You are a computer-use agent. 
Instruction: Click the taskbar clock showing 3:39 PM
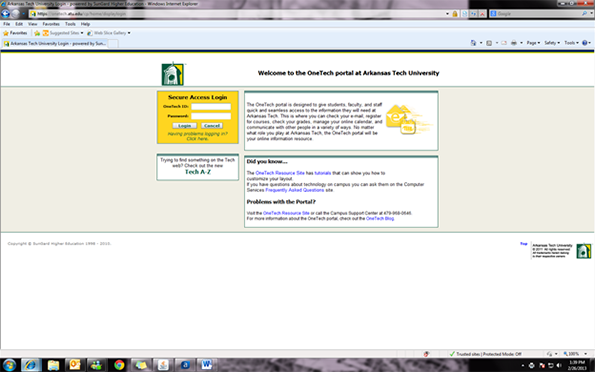click(577, 365)
